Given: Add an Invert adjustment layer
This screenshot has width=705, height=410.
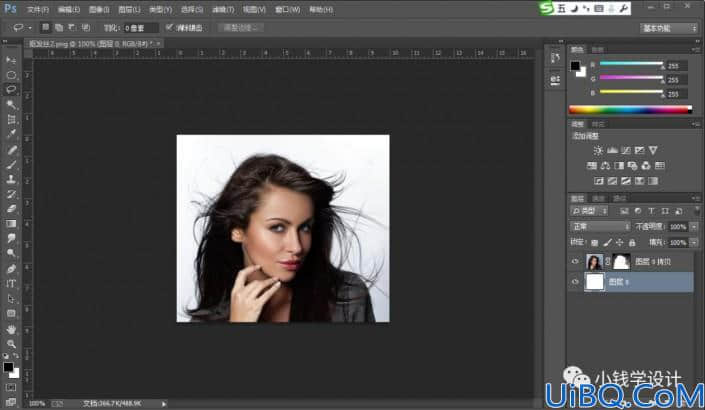Looking at the screenshot, I should click(x=599, y=181).
